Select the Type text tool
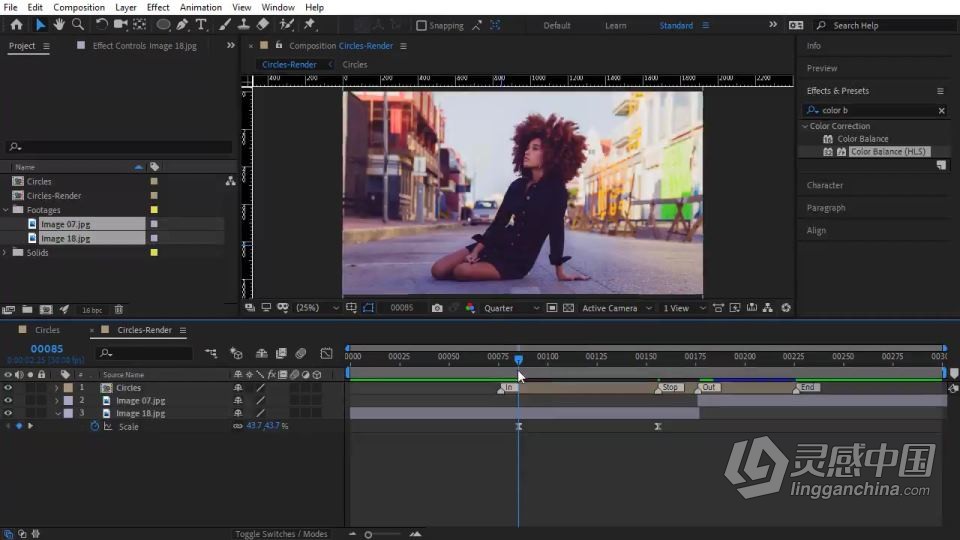 (x=201, y=24)
